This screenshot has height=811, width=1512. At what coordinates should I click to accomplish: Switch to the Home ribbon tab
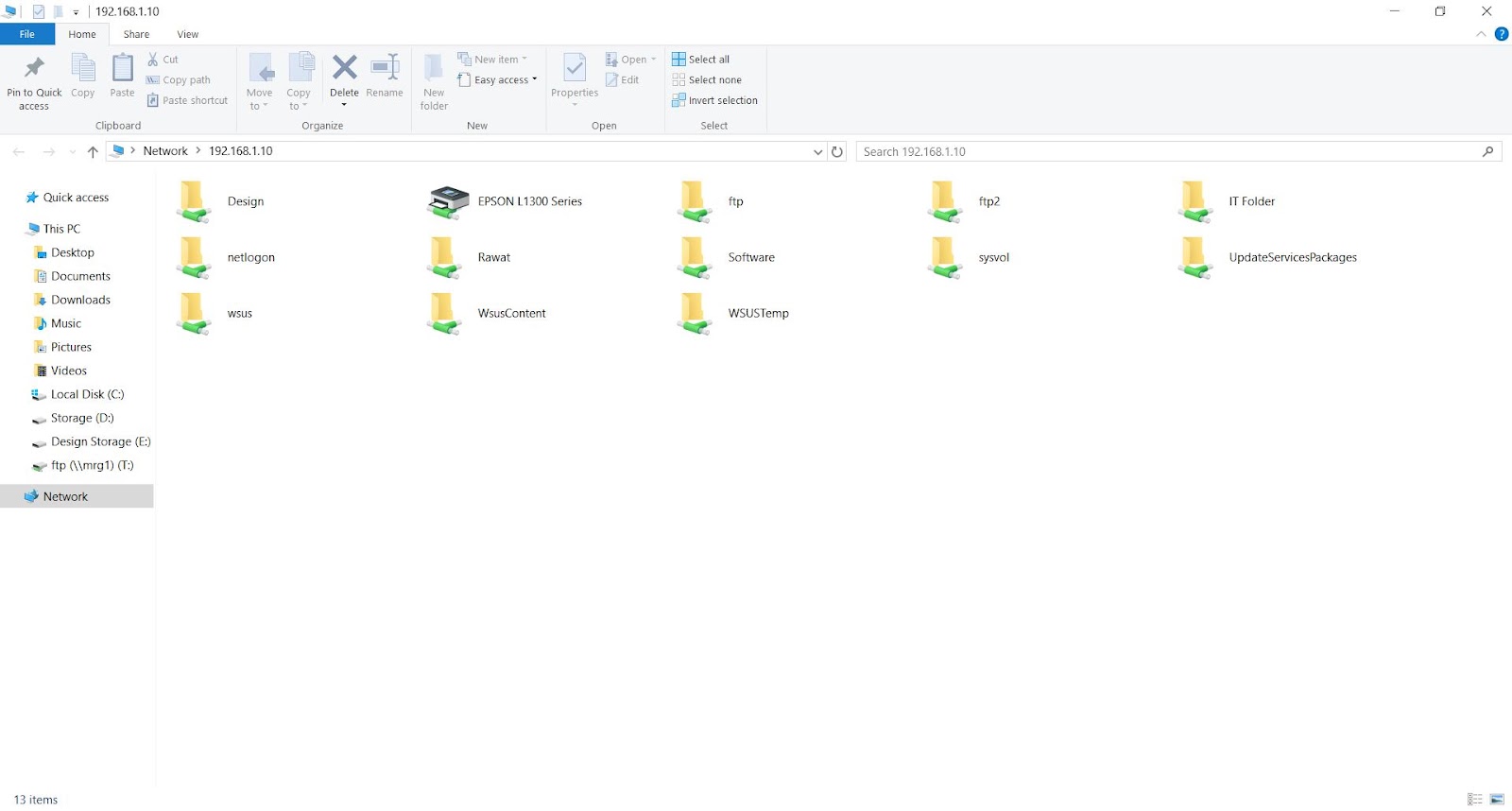click(82, 34)
